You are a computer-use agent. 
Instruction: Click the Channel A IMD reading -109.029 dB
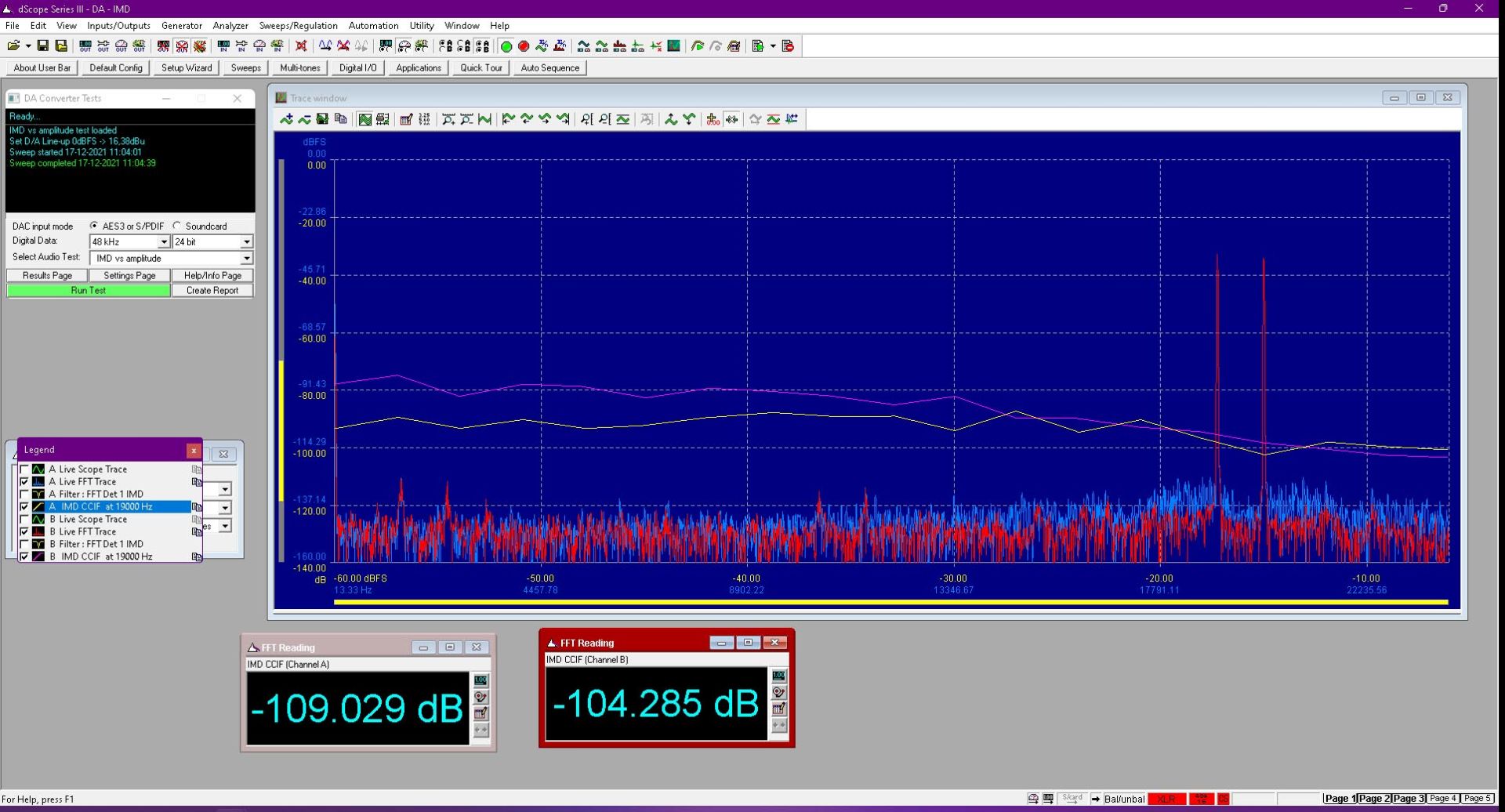(x=357, y=709)
